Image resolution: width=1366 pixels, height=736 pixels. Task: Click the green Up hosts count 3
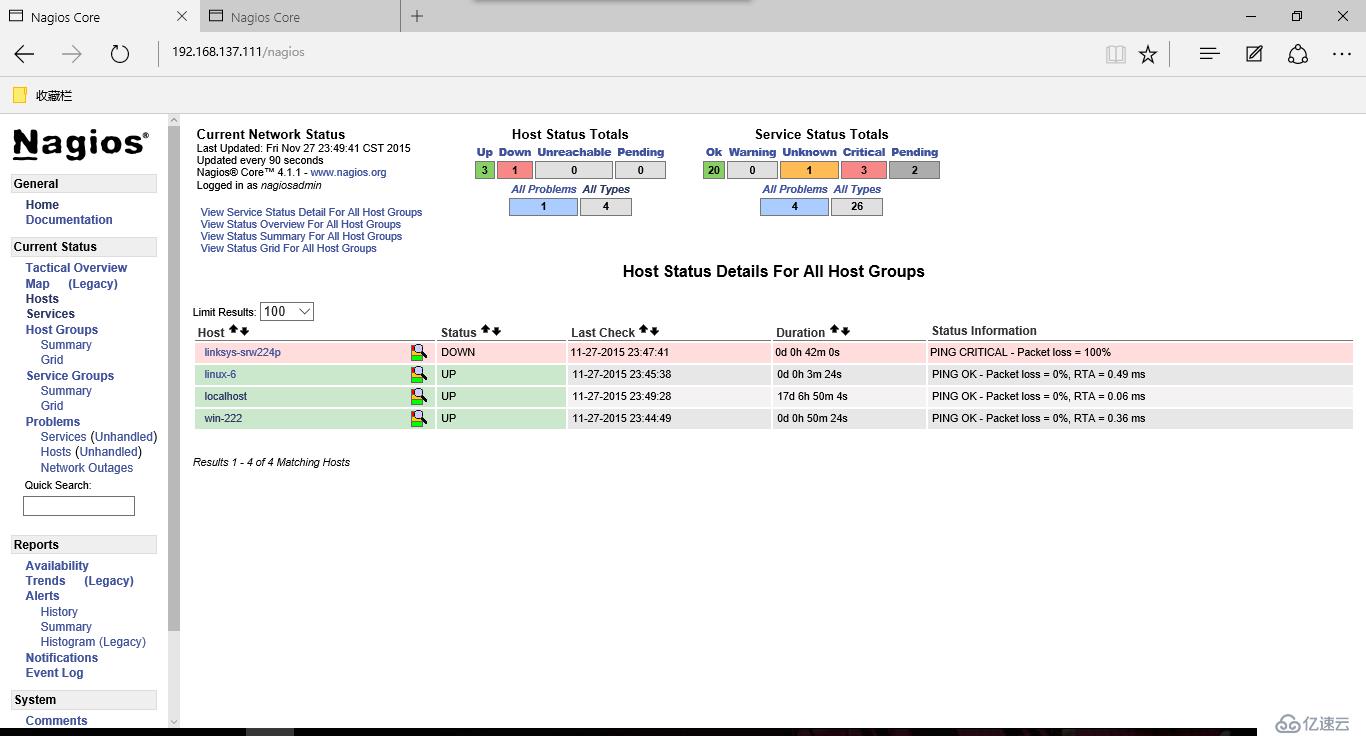click(x=485, y=170)
